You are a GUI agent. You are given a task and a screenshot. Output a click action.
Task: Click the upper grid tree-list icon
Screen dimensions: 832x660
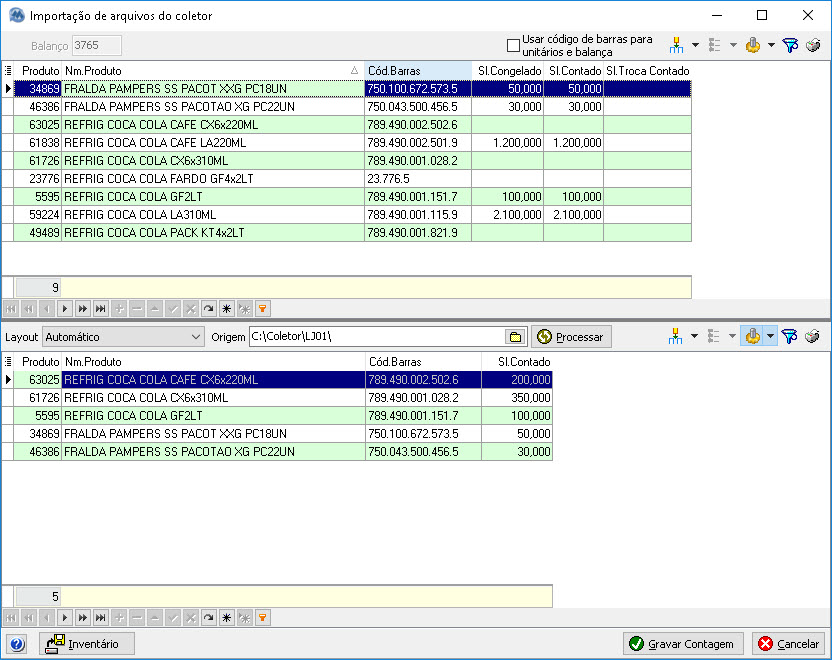pyautogui.click(x=714, y=45)
